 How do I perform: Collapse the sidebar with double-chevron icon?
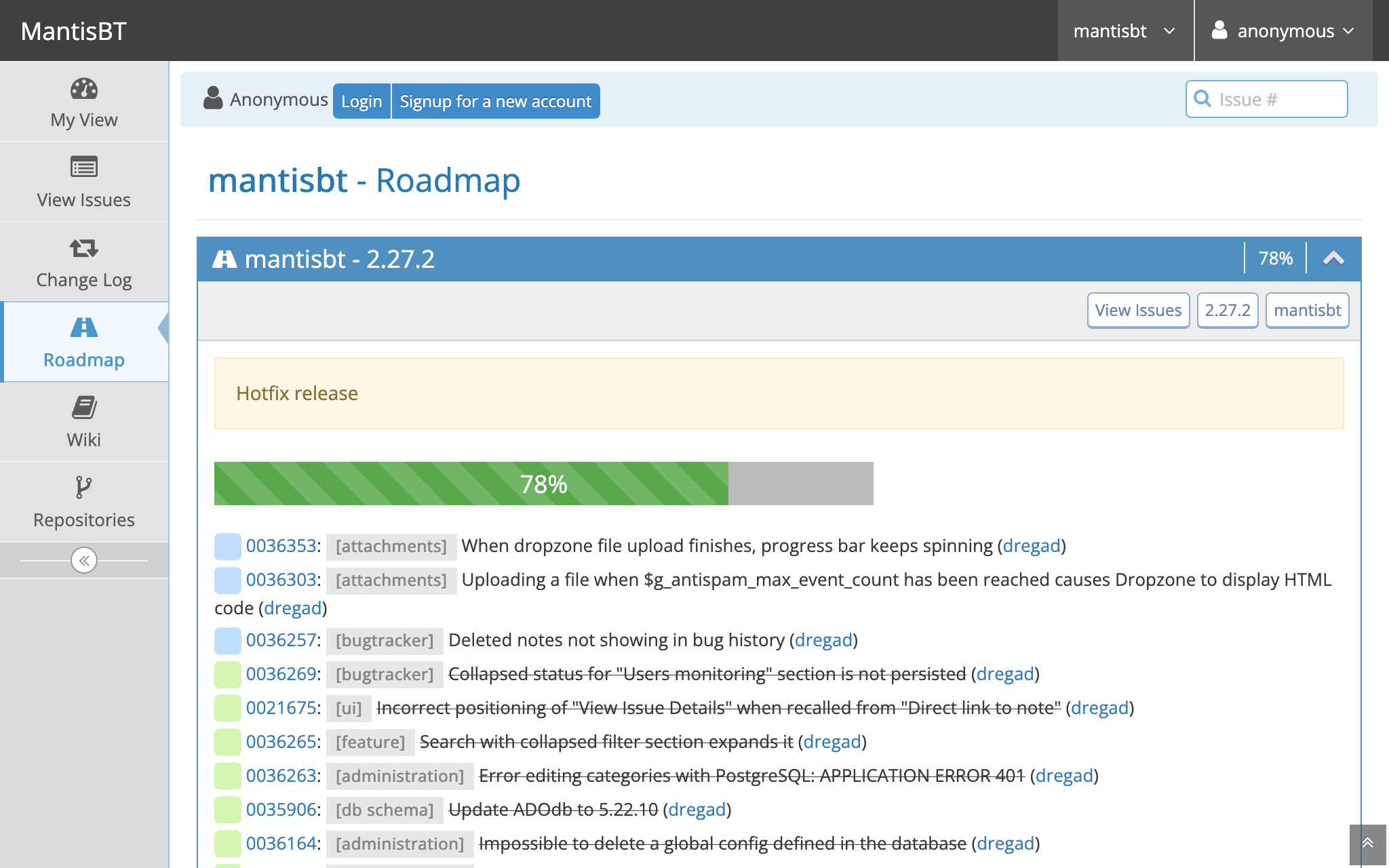click(84, 560)
